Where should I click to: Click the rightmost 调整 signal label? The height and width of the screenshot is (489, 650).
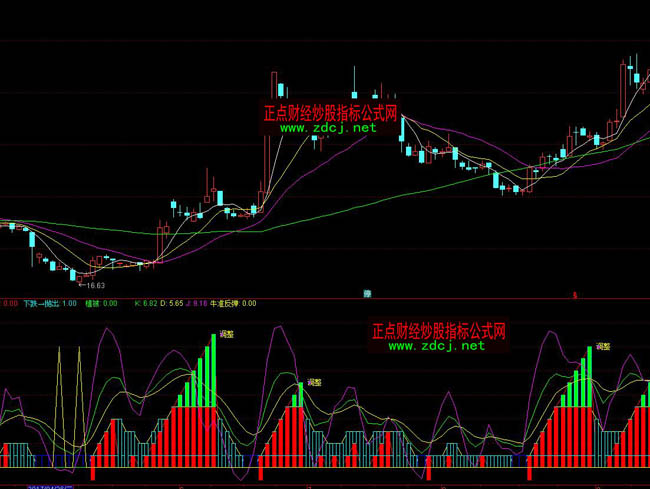(602, 346)
